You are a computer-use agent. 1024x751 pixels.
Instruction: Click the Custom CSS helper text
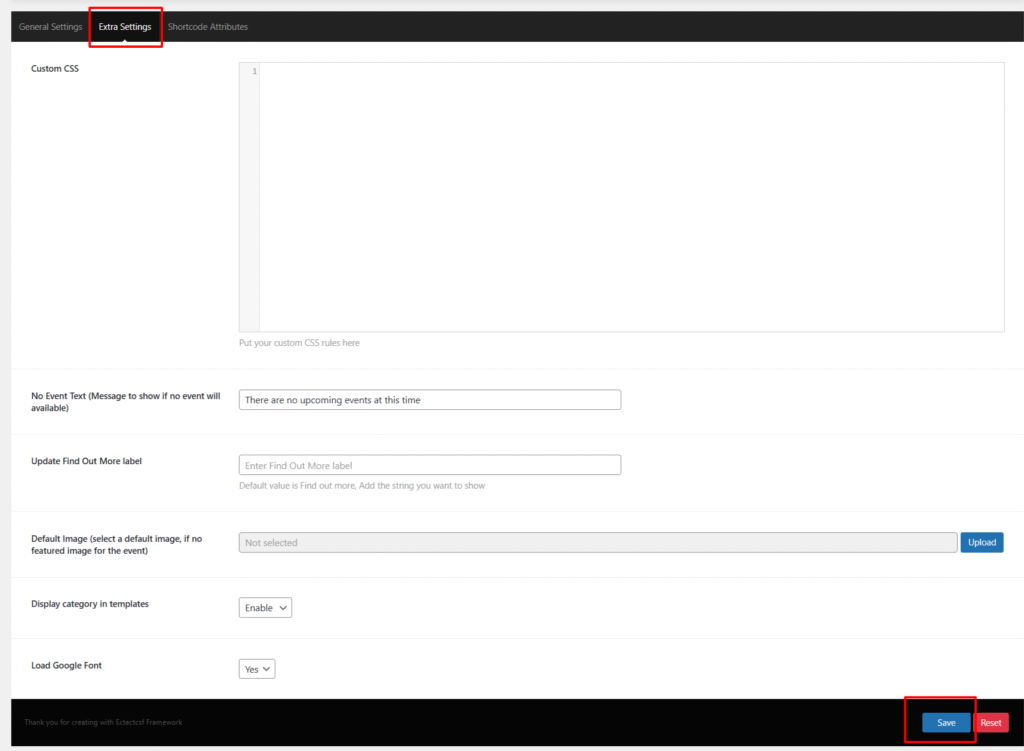299,342
